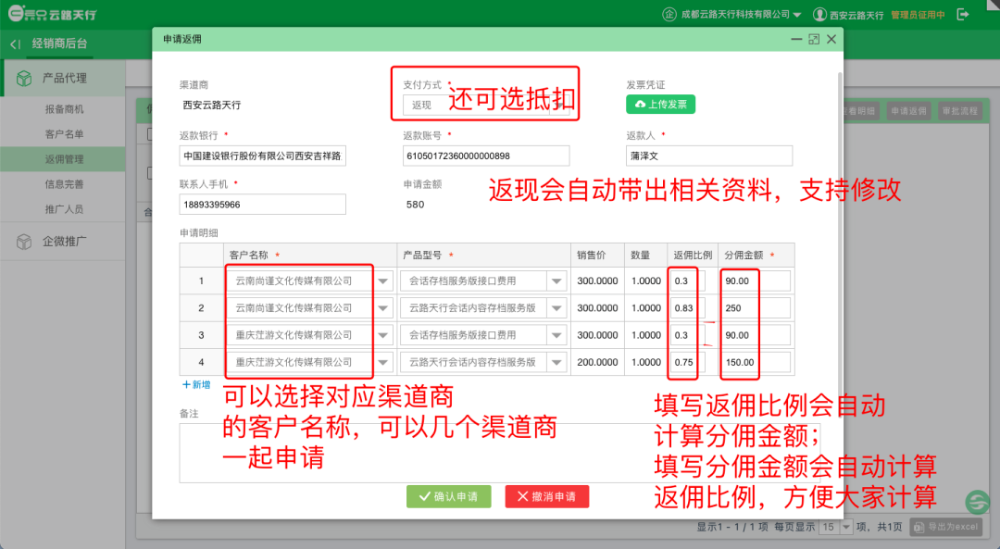Click the 返佣比例 column header

click(693, 255)
